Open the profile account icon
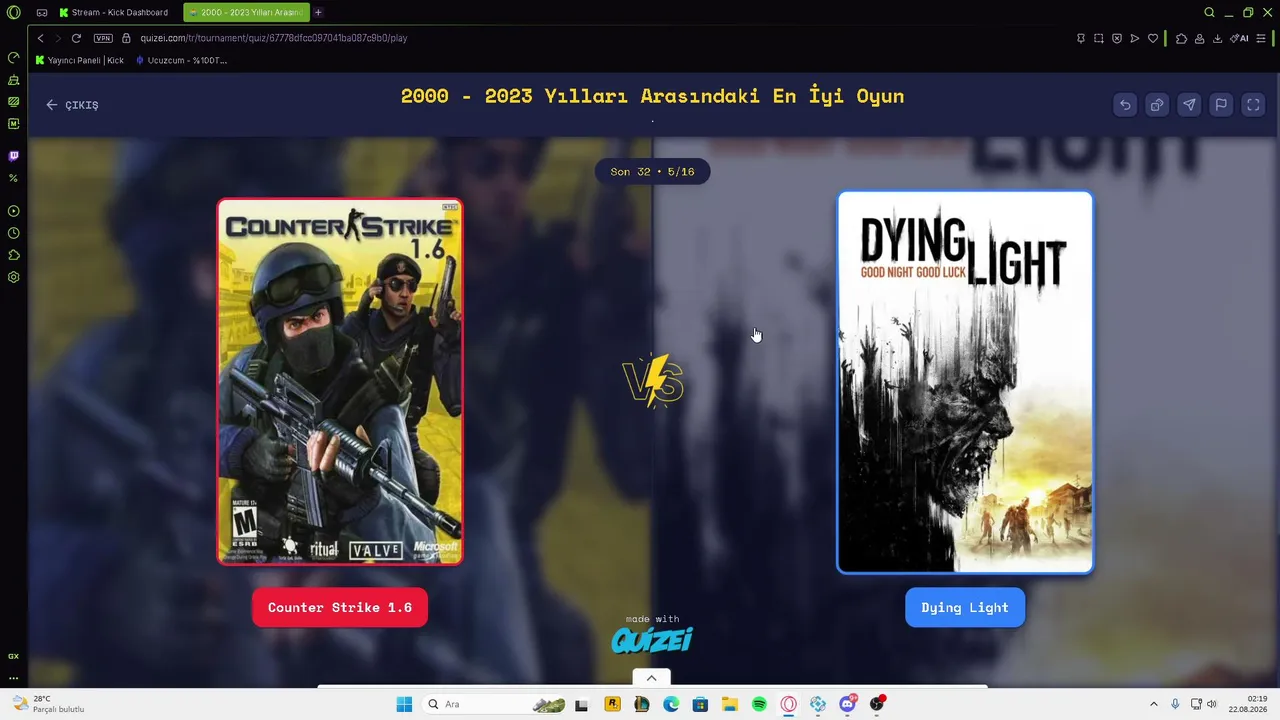The image size is (1280, 720). (1199, 38)
